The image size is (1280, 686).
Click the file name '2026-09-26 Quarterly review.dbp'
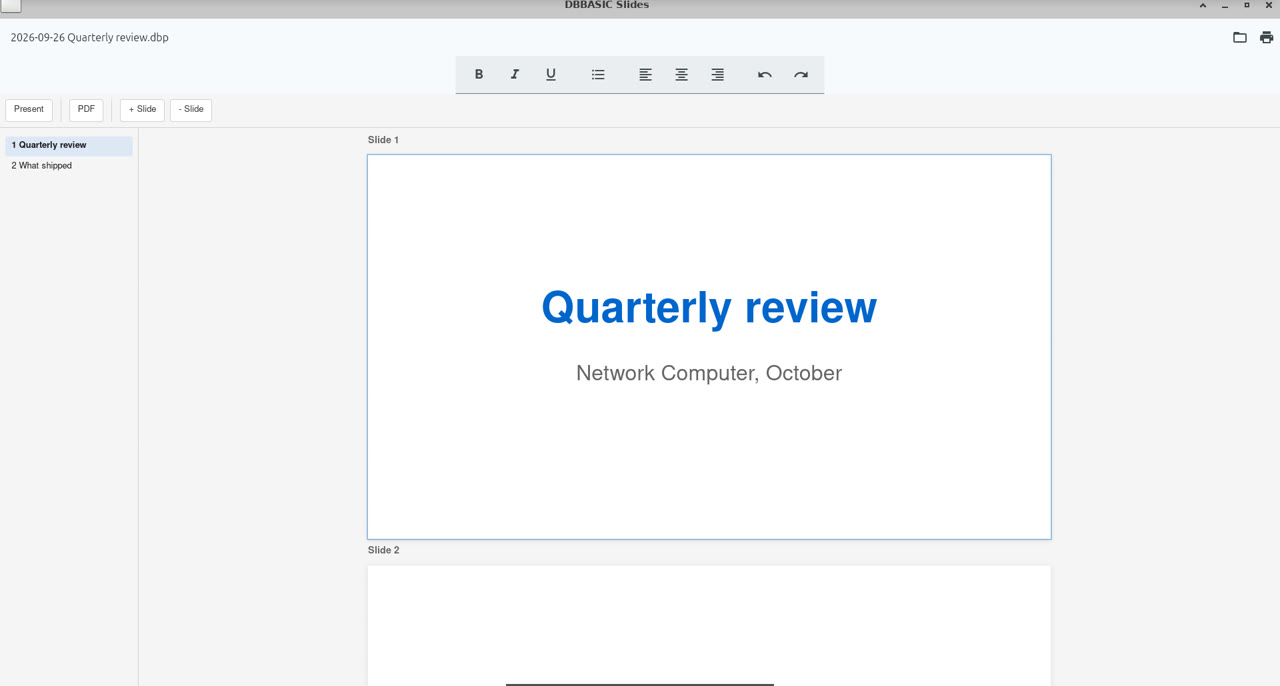90,37
